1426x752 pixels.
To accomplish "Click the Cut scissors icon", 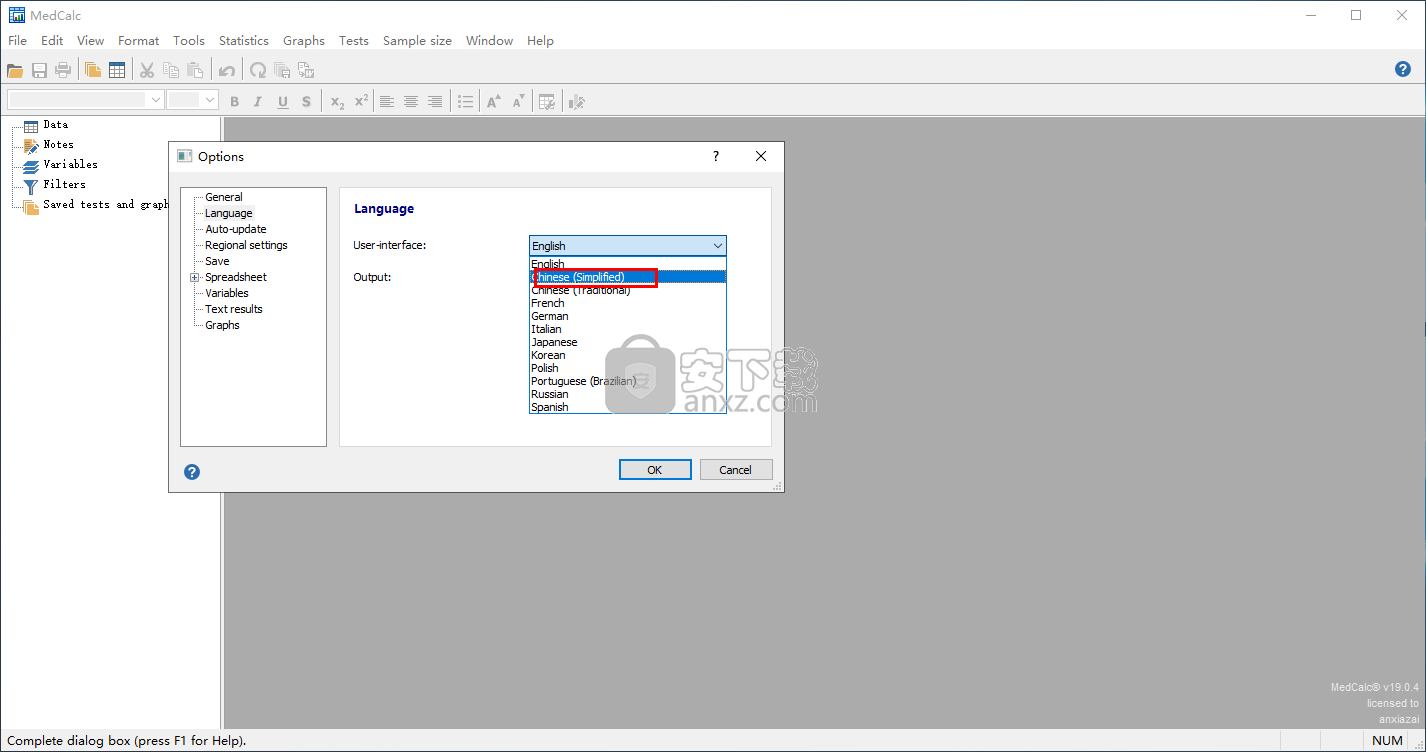I will click(x=147, y=70).
